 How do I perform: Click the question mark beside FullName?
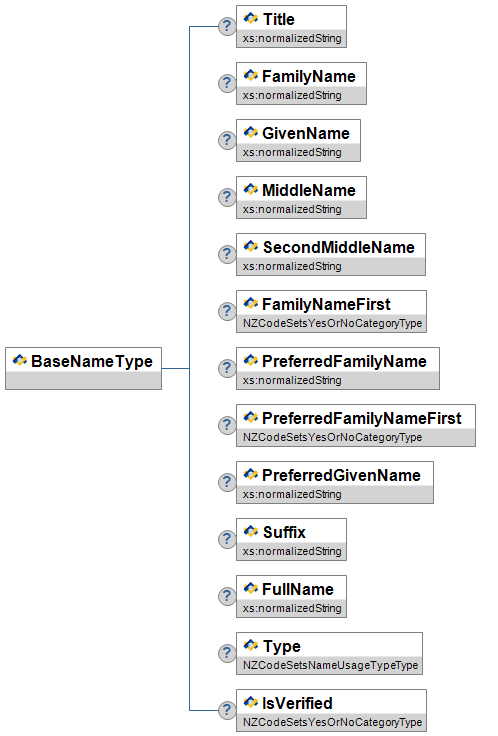pyautogui.click(x=227, y=596)
